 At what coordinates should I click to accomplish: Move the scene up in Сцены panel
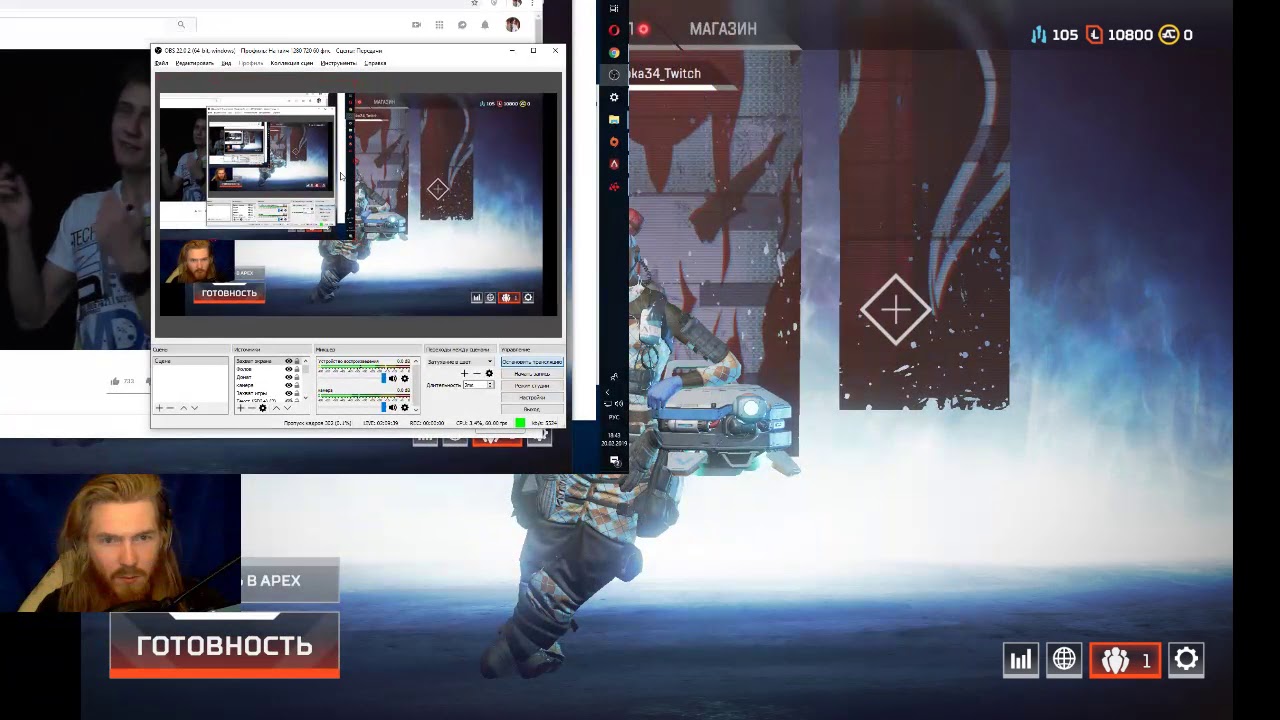[183, 408]
